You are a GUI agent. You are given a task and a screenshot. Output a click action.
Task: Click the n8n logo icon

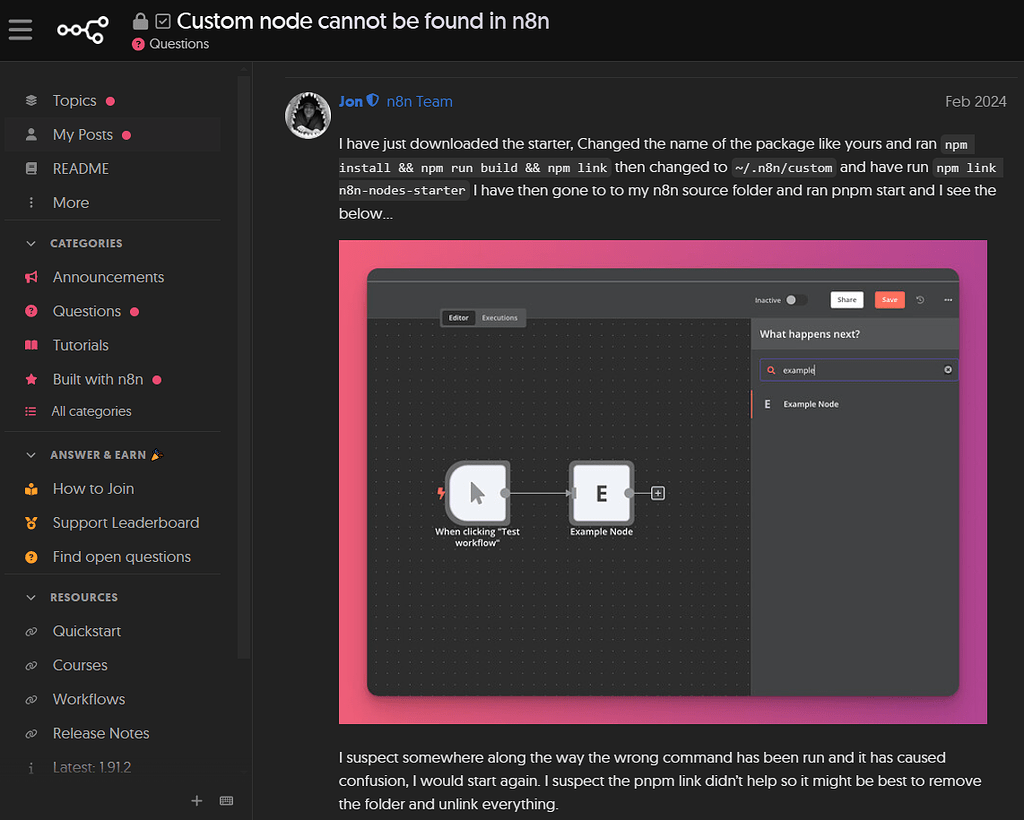click(82, 30)
